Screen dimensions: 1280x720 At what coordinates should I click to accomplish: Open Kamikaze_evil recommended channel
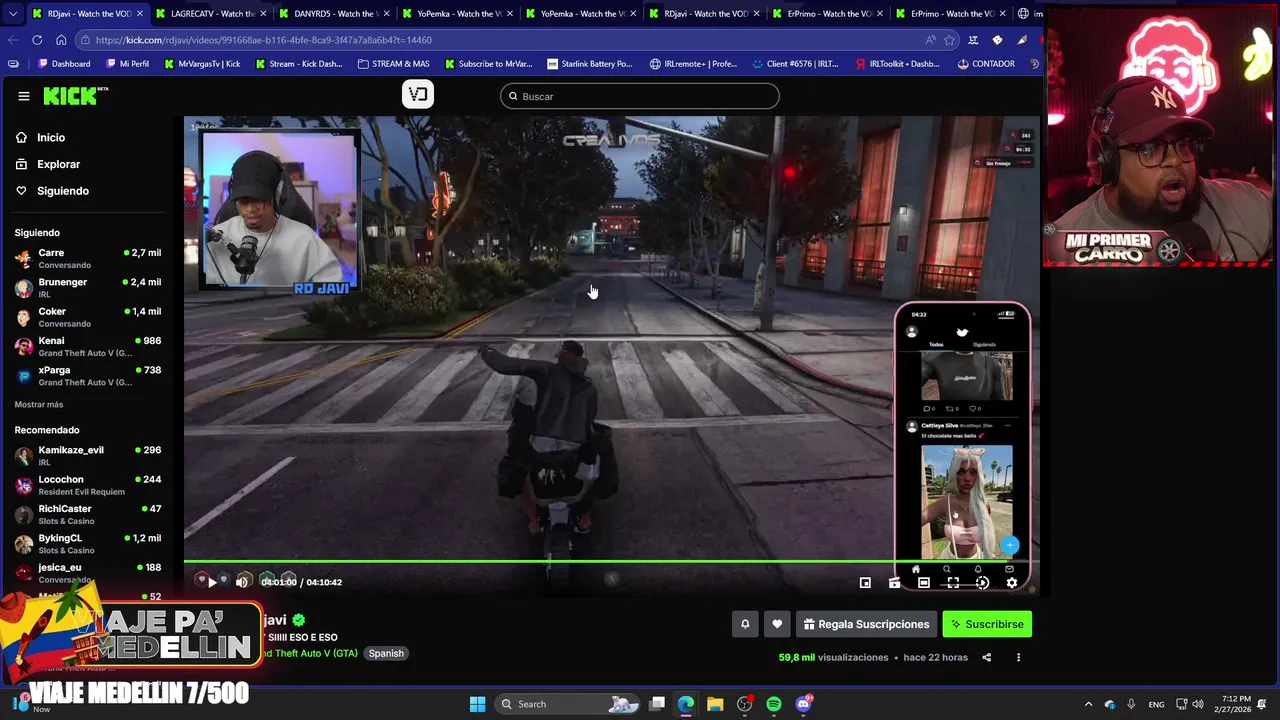pyautogui.click(x=87, y=455)
